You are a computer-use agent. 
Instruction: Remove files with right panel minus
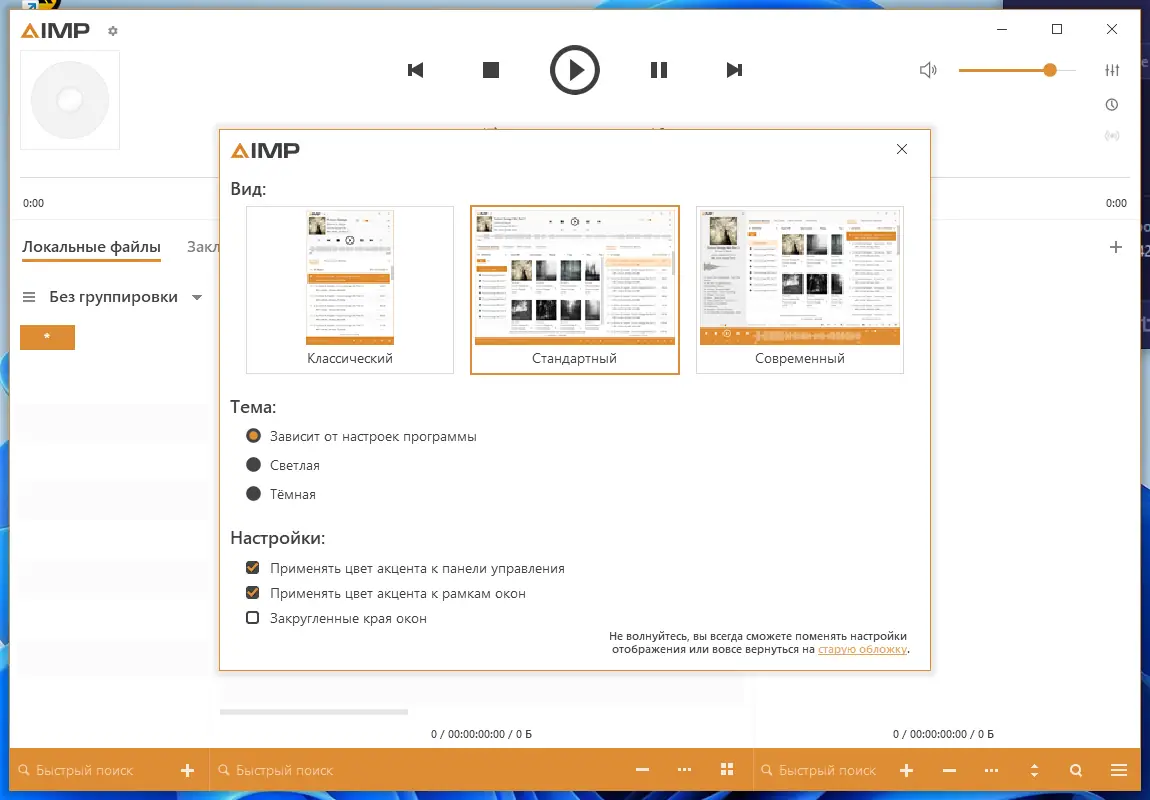point(949,771)
